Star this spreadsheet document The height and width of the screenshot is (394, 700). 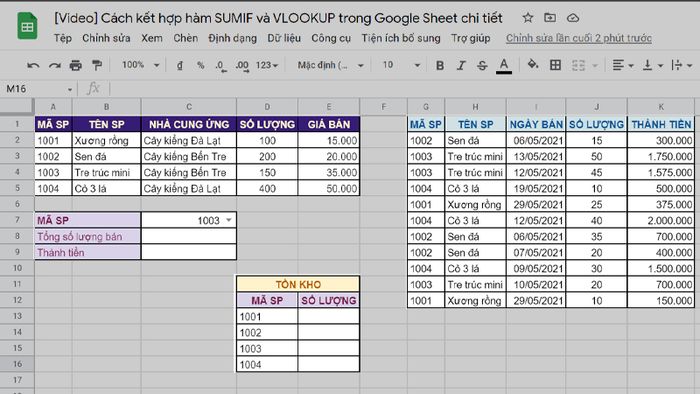coord(528,18)
